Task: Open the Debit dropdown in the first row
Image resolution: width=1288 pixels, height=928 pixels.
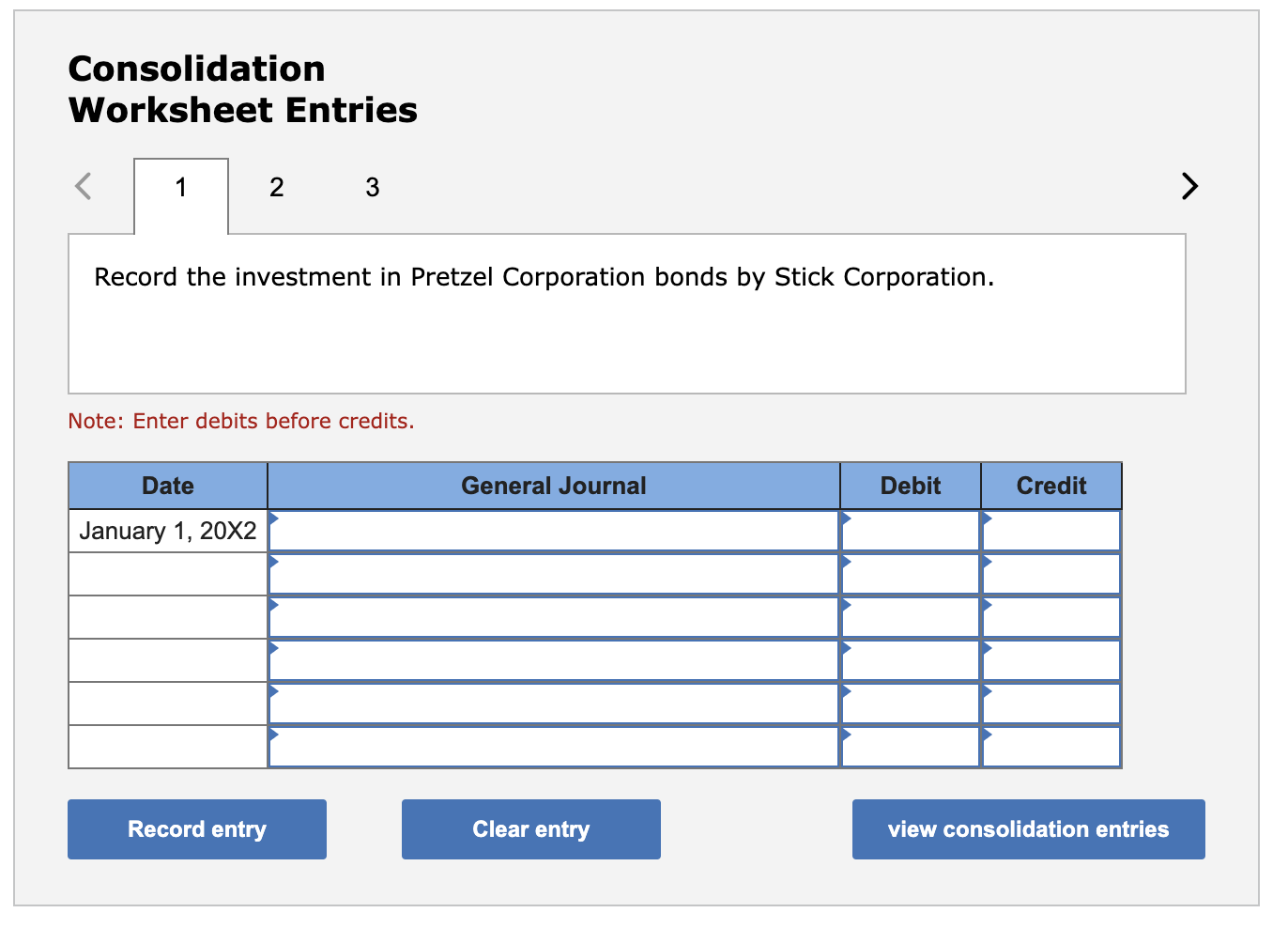Action: (909, 531)
